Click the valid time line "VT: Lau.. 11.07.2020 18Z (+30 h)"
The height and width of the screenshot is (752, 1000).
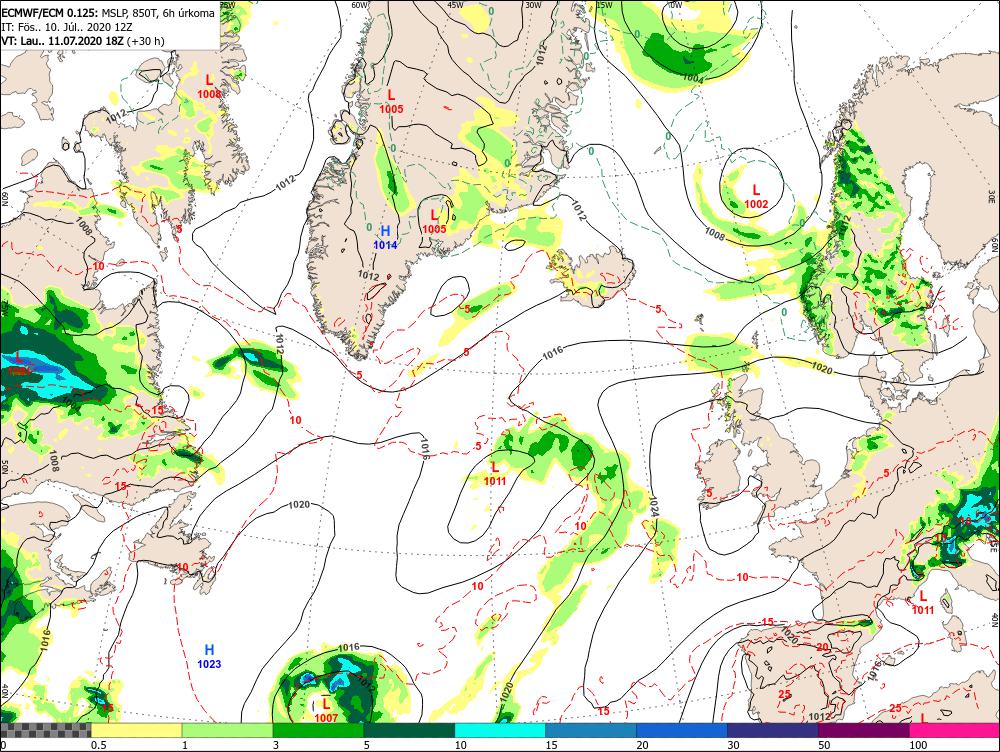click(x=83, y=41)
